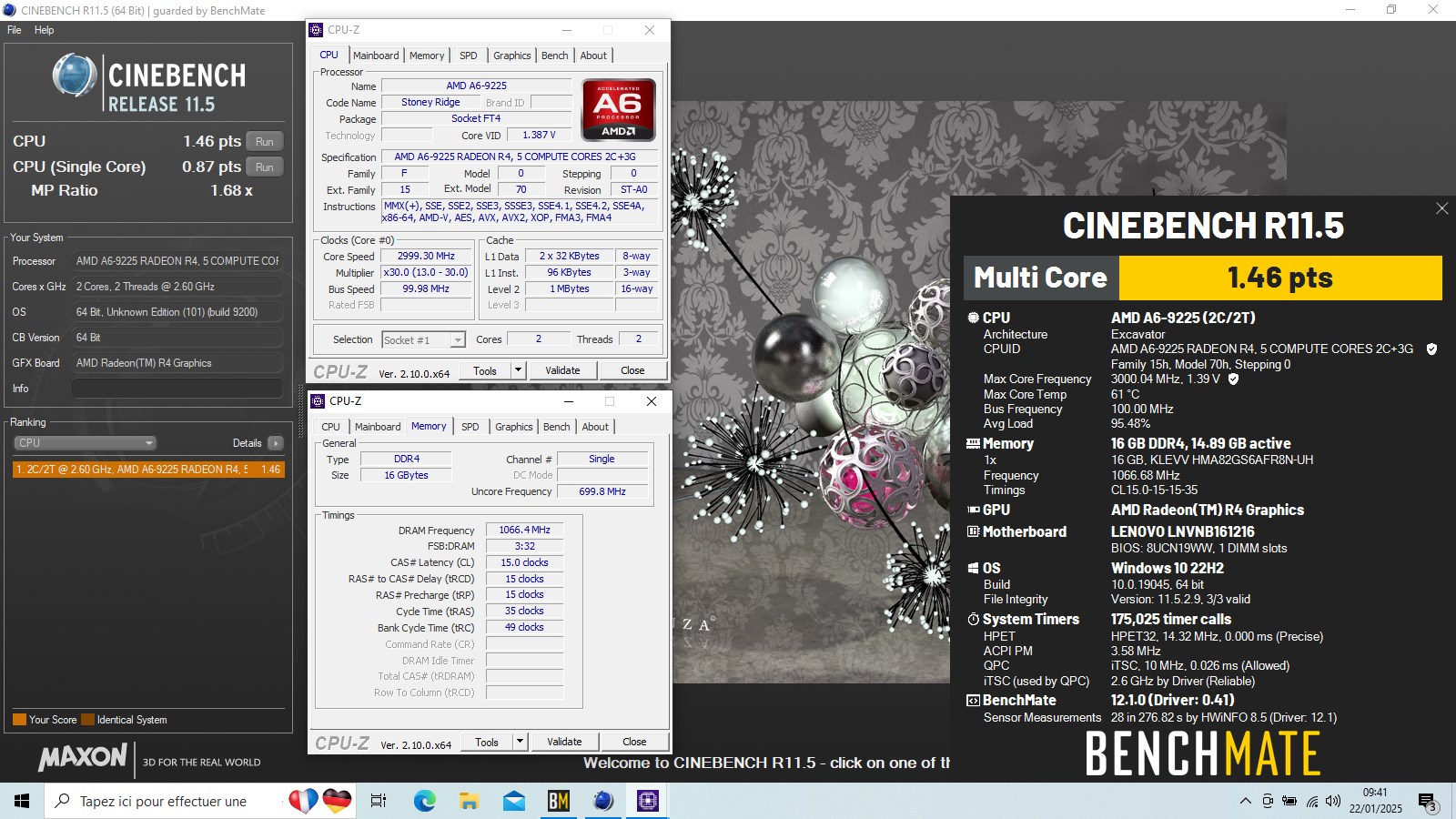The width and height of the screenshot is (1456, 819).
Task: Launch Microsoft Edge from the taskbar
Action: click(x=424, y=801)
